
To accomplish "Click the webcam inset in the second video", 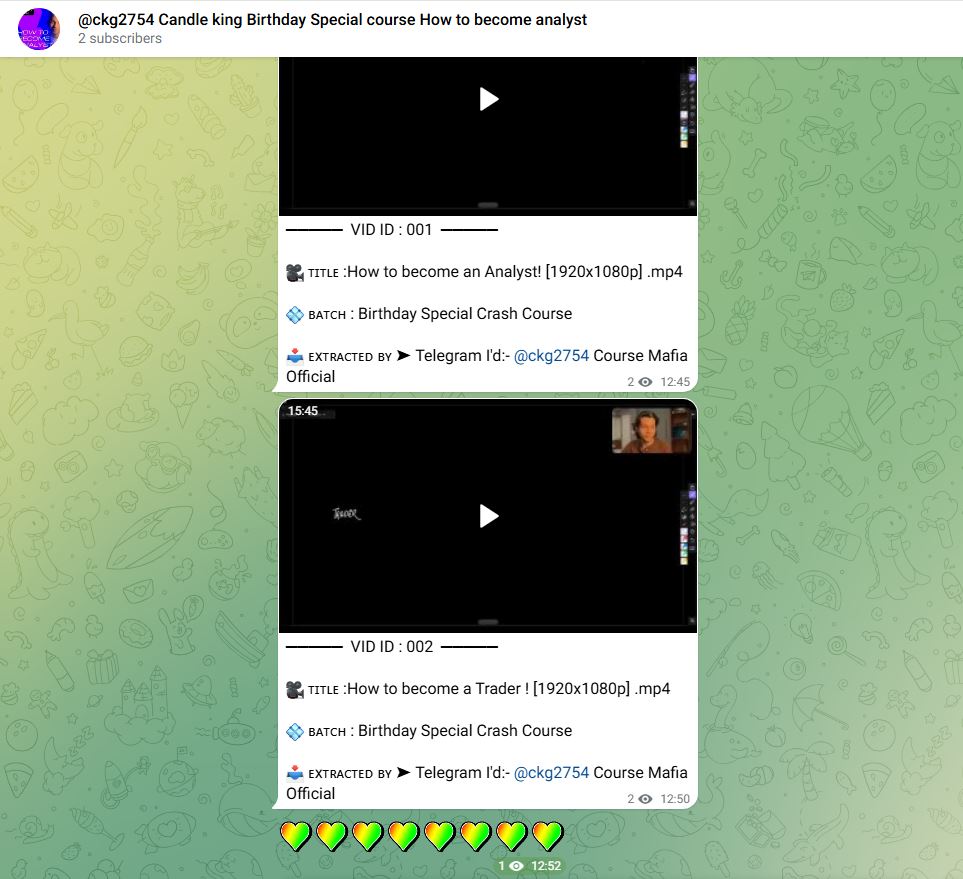I will tap(651, 431).
